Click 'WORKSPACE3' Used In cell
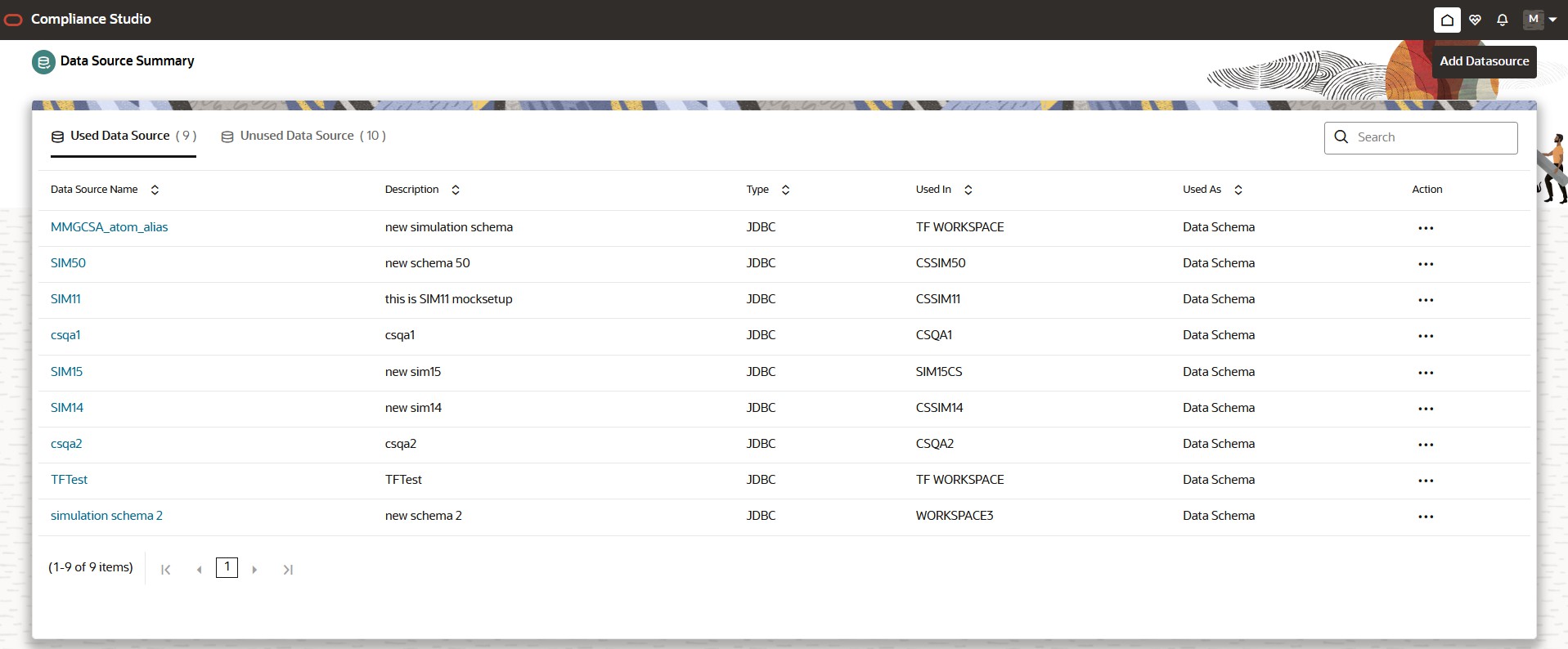Viewport: 1568px width, 649px height. point(955,516)
